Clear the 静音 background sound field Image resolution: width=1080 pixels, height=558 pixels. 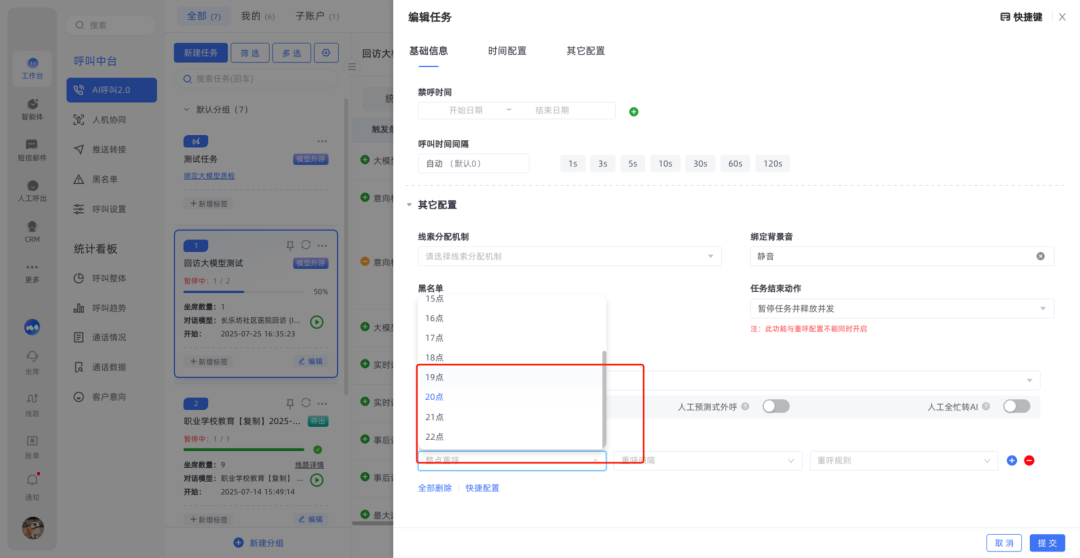1040,256
